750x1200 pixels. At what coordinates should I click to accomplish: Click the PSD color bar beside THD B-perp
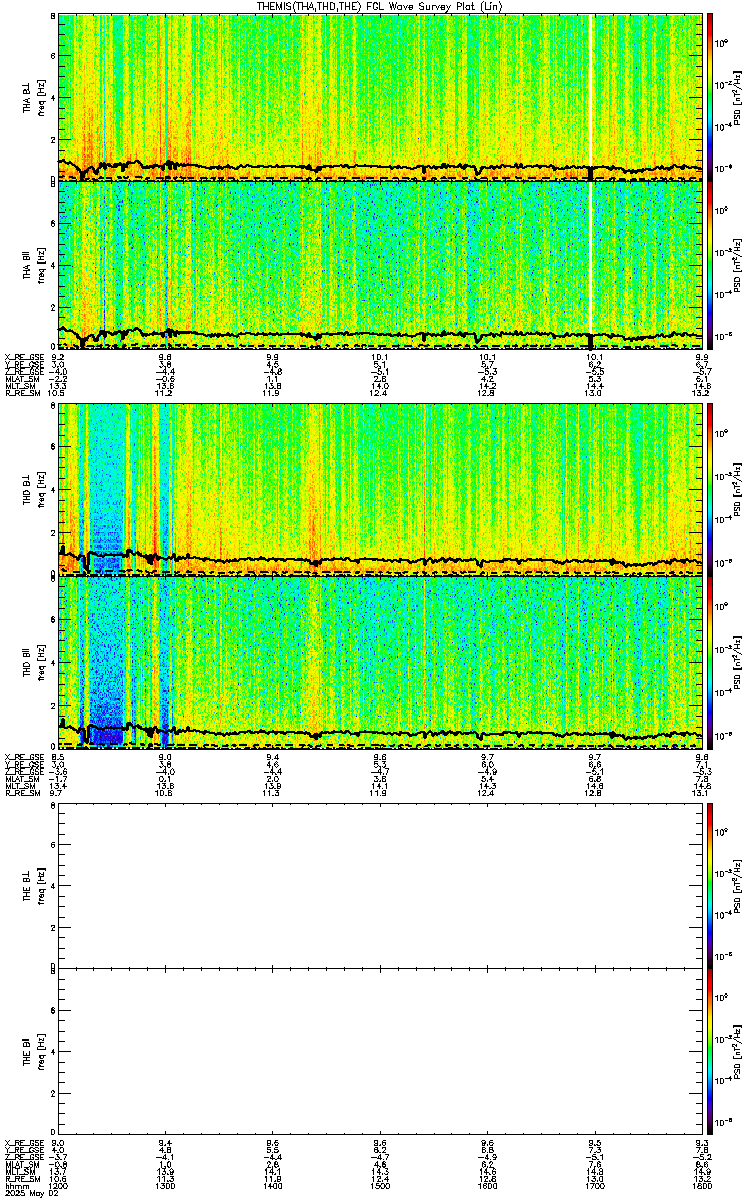tap(710, 490)
